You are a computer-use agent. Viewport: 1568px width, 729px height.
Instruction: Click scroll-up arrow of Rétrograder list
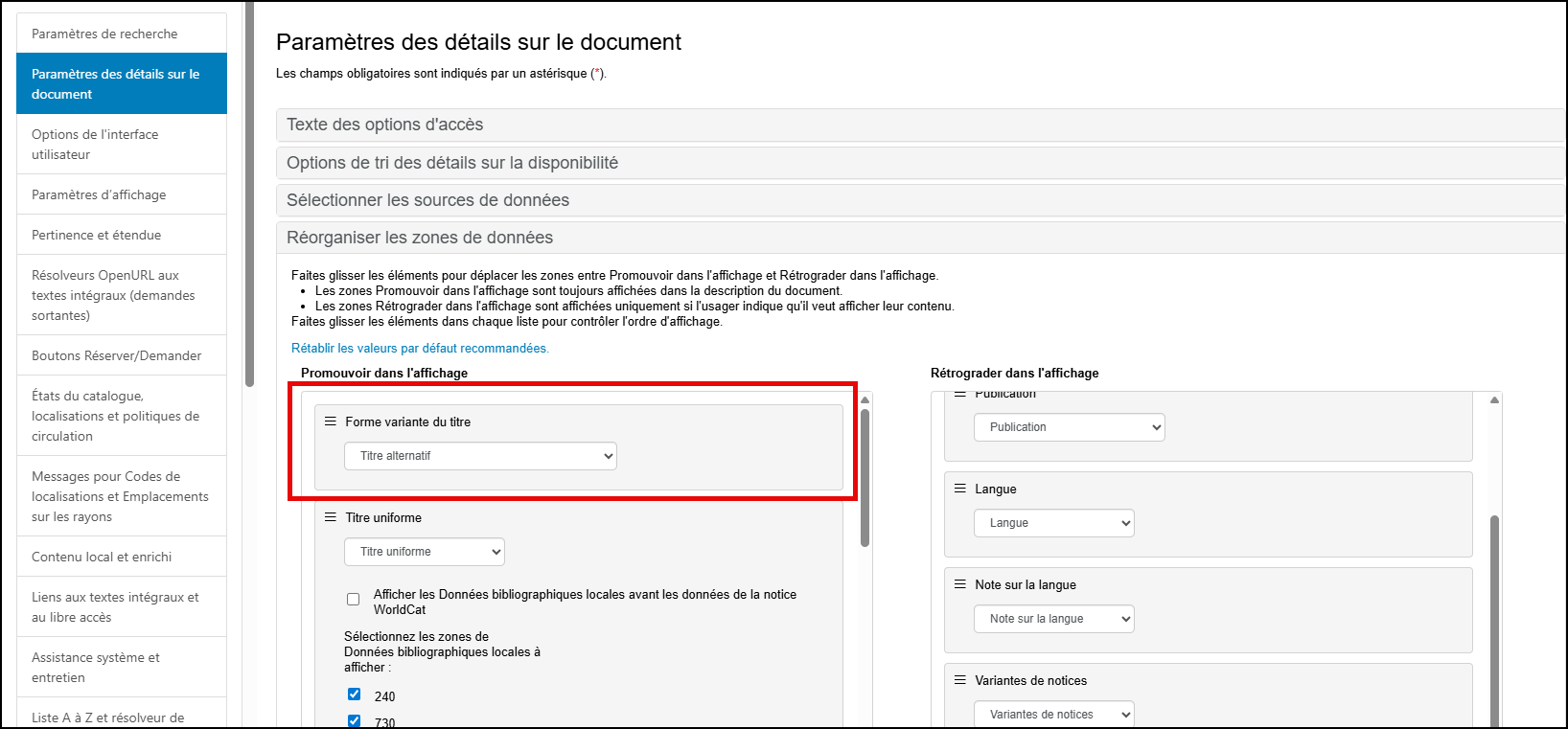point(1494,400)
